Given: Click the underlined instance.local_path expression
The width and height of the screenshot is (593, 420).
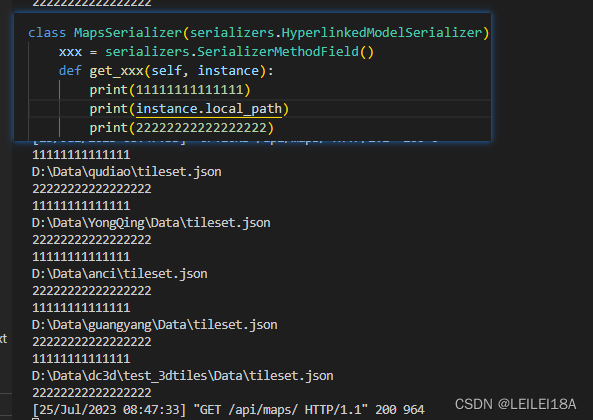Looking at the screenshot, I should point(209,109).
